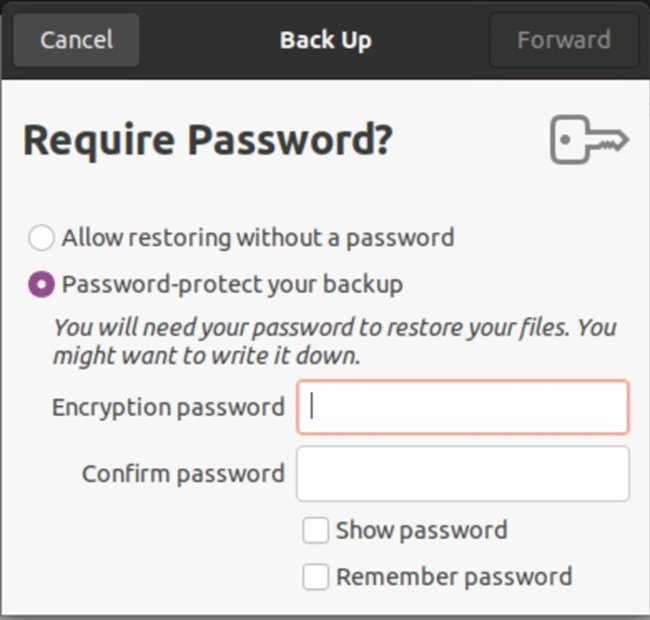650x620 pixels.
Task: Click the Confirm password label
Action: pyautogui.click(x=183, y=473)
